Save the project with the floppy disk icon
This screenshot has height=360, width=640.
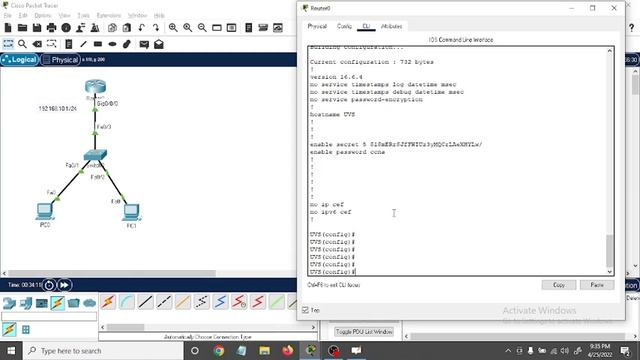pos(37,28)
